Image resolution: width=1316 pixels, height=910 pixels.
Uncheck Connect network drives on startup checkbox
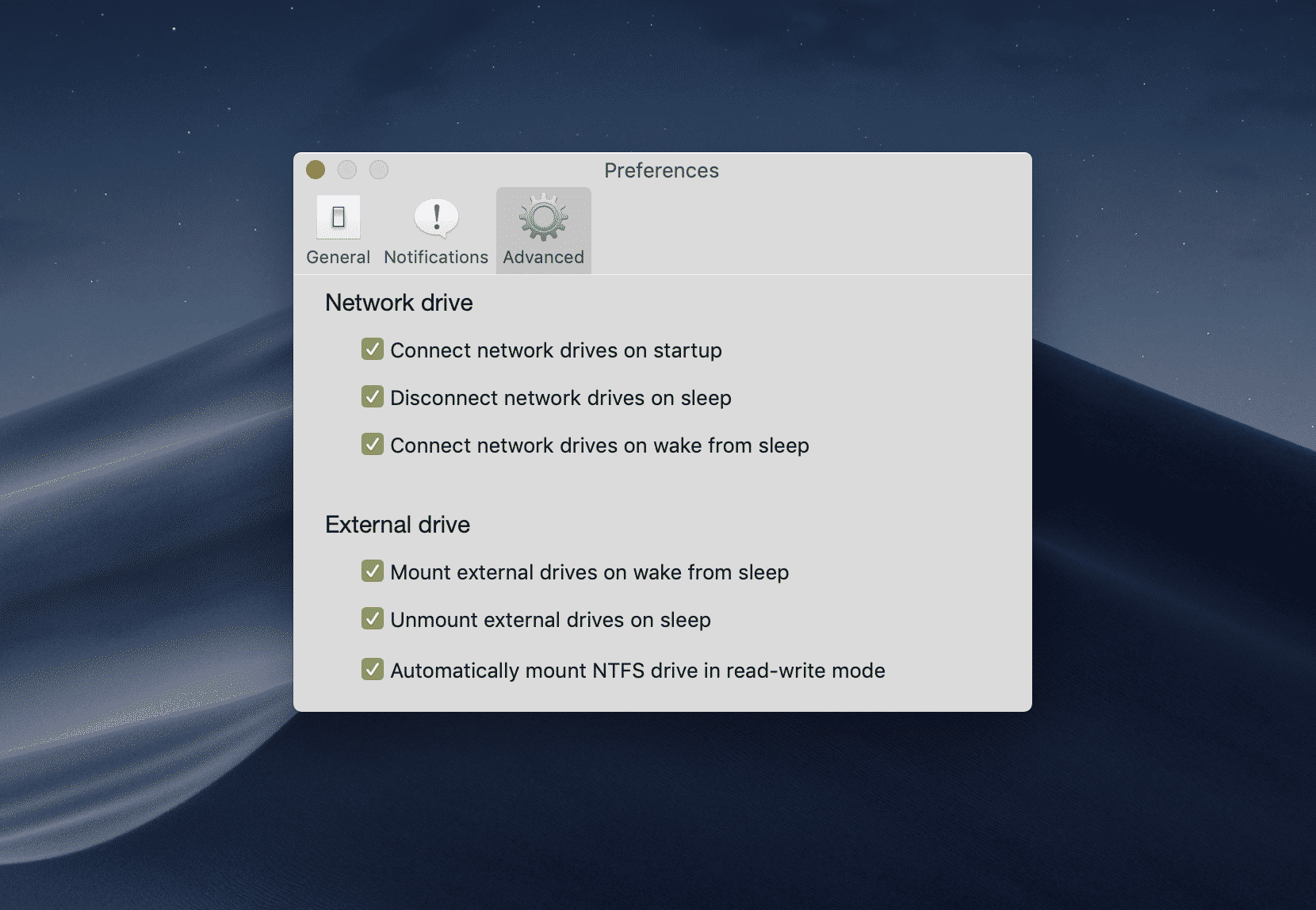(373, 350)
